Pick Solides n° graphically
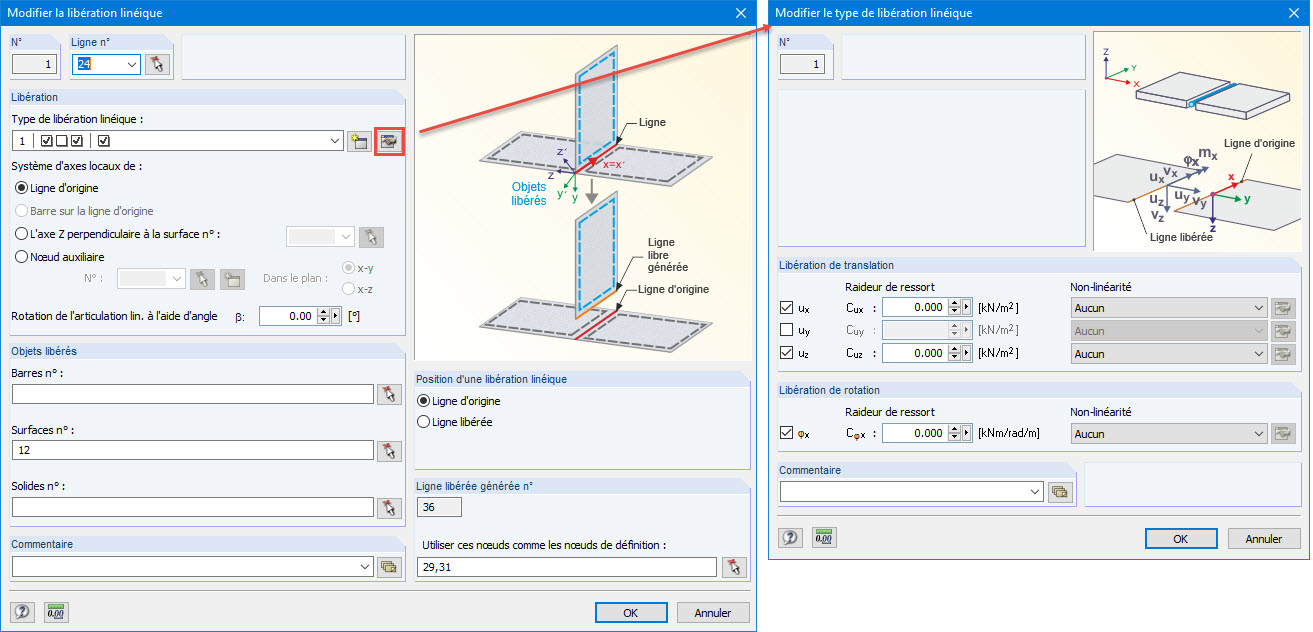This screenshot has height=632, width=1313. 389,507
